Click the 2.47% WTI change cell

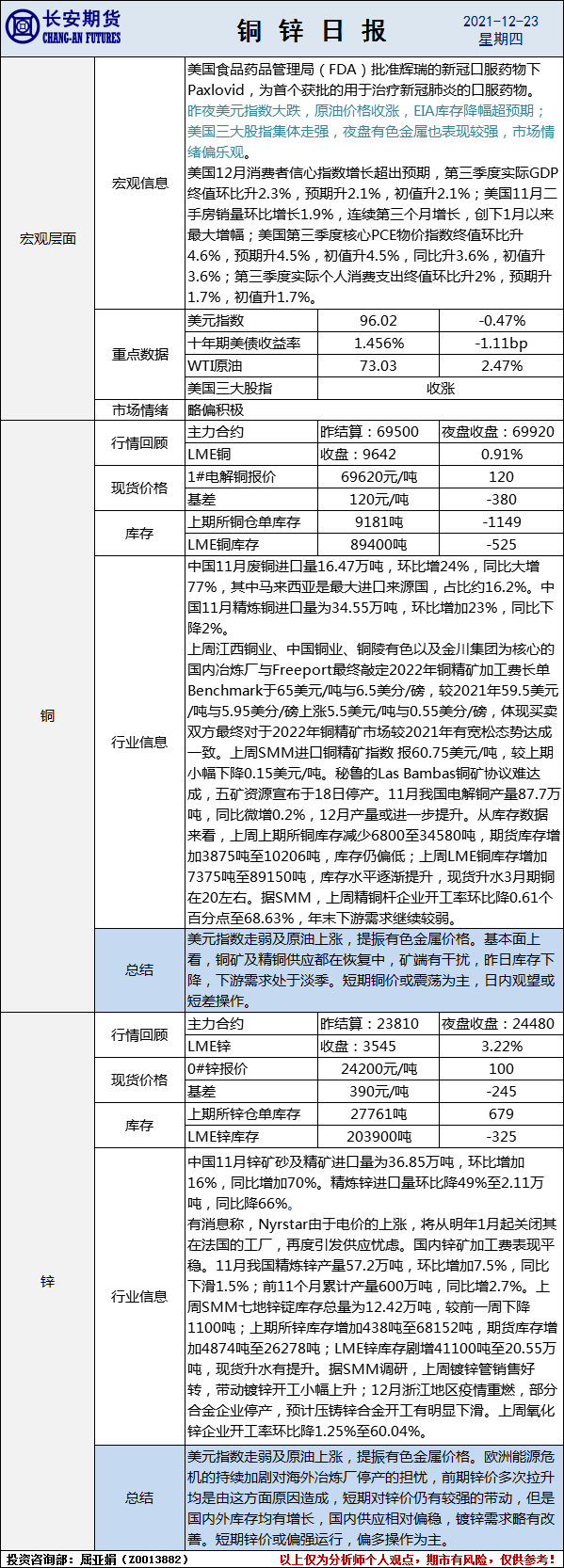pyautogui.click(x=501, y=365)
